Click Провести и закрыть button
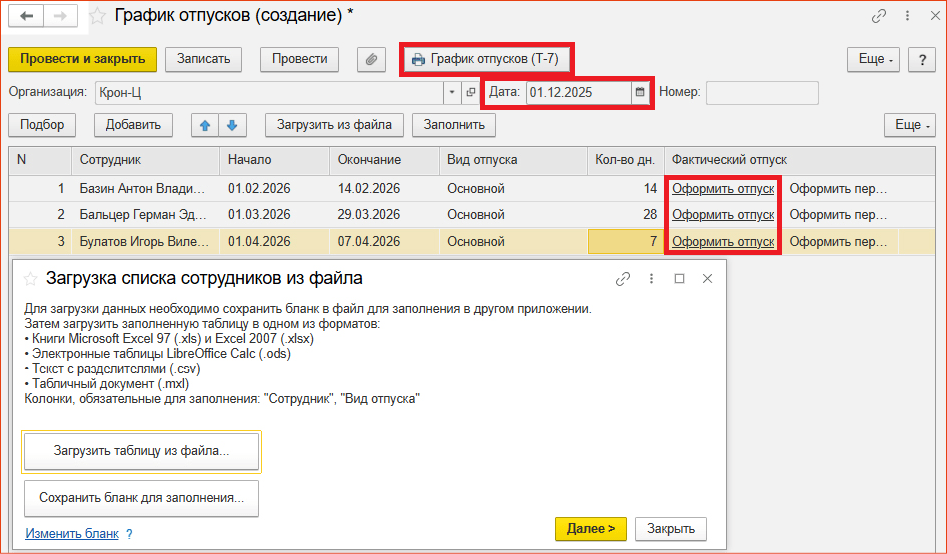 (82, 59)
